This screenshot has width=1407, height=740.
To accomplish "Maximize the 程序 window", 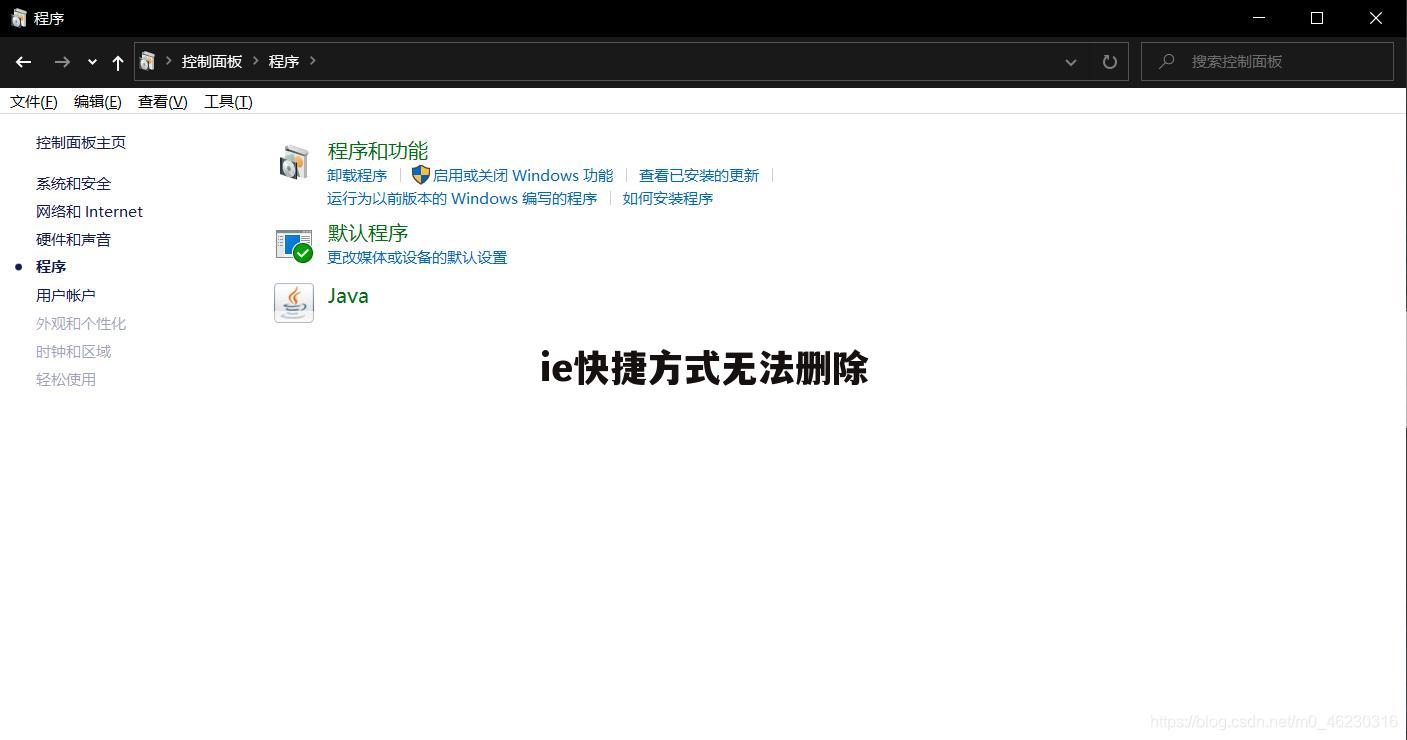I will click(1317, 18).
